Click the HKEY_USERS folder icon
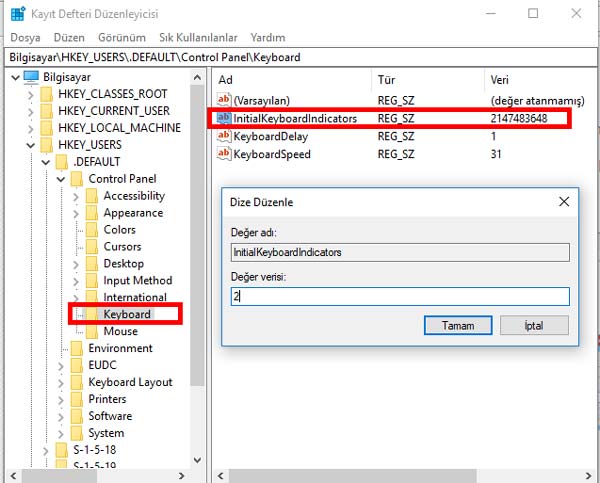600x483 pixels. pos(47,145)
